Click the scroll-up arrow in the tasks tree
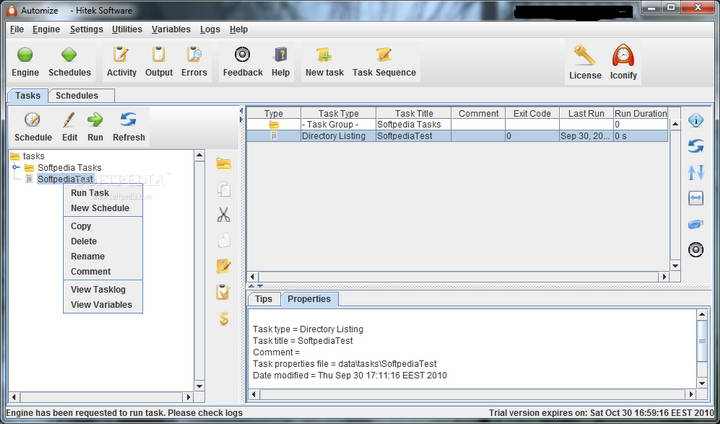The image size is (720, 424). tap(199, 155)
